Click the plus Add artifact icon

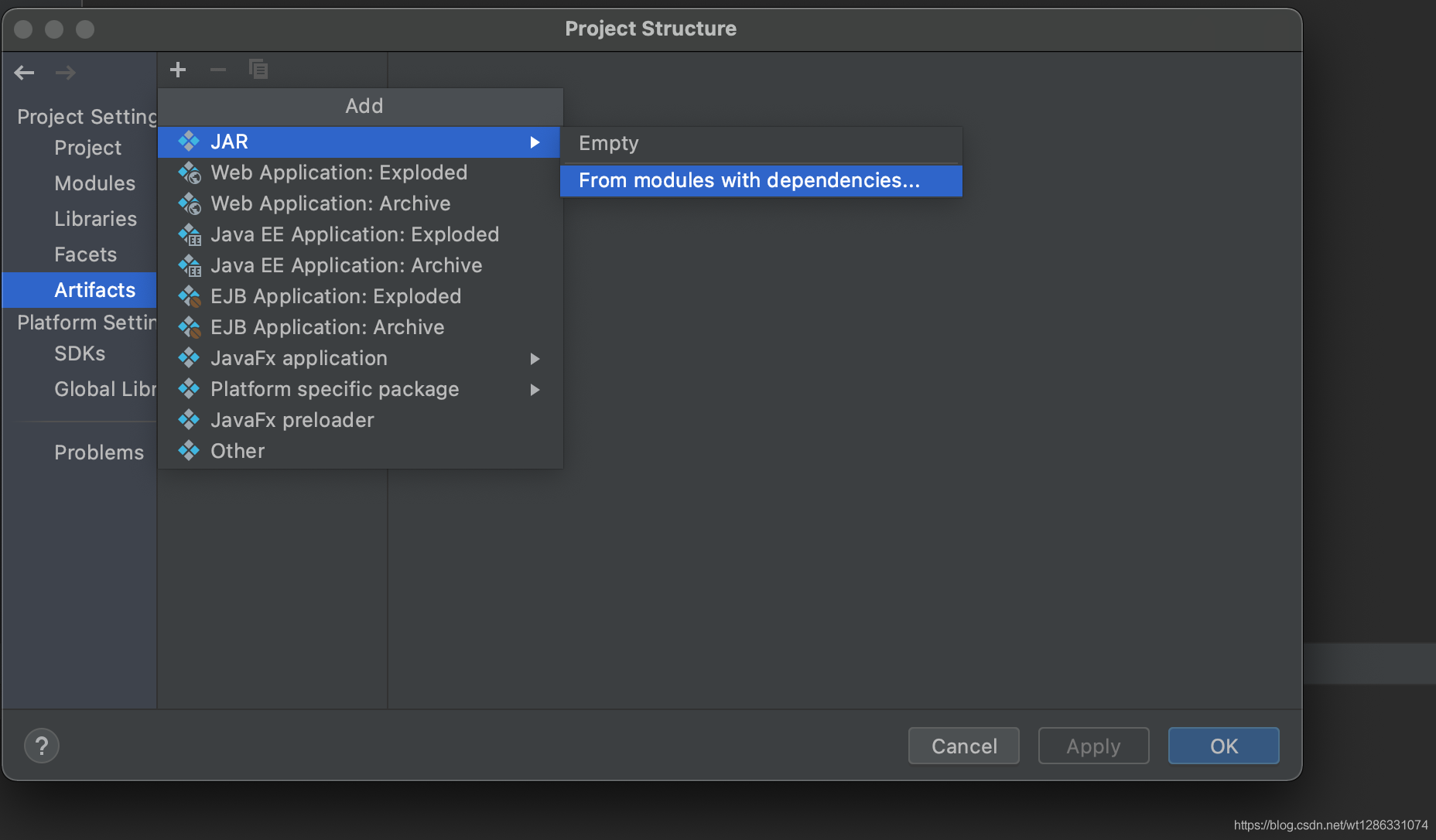[178, 70]
